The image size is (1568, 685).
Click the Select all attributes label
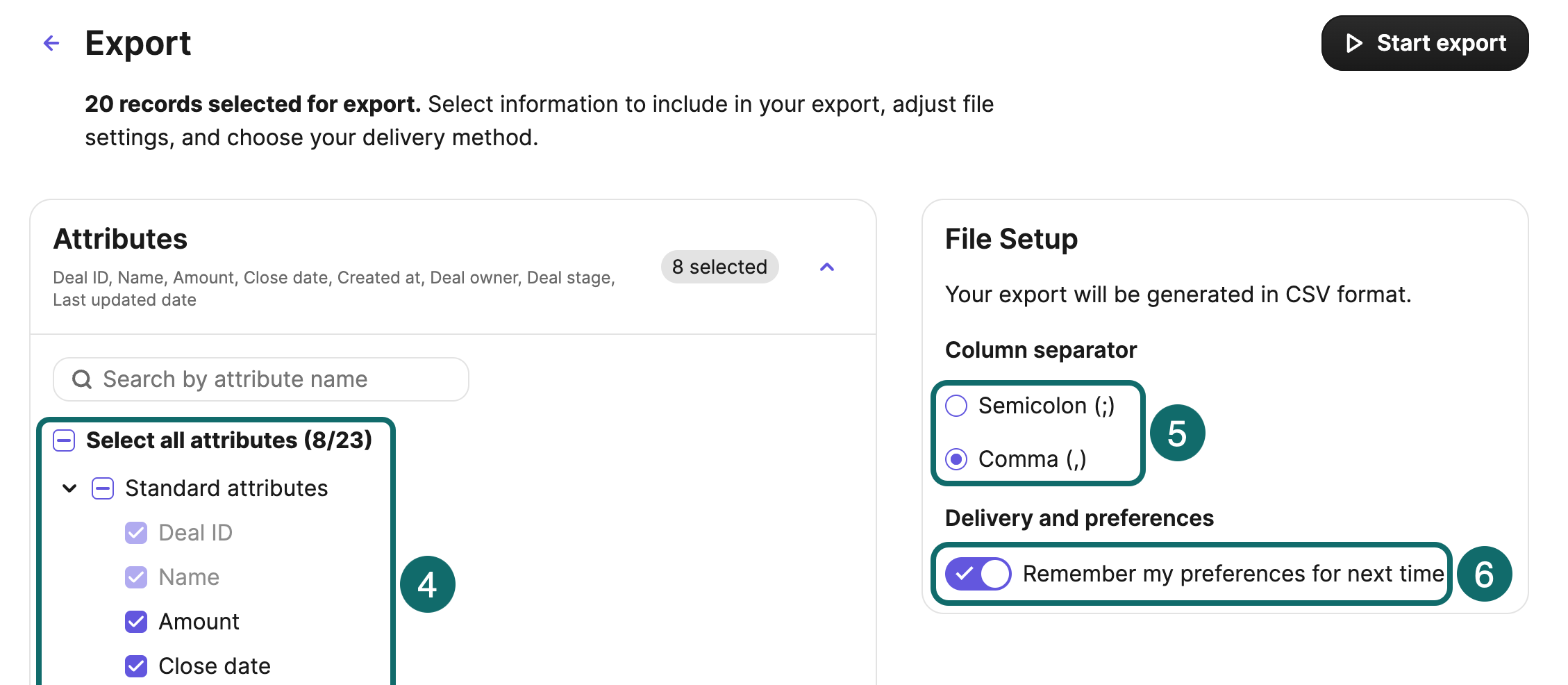click(228, 440)
